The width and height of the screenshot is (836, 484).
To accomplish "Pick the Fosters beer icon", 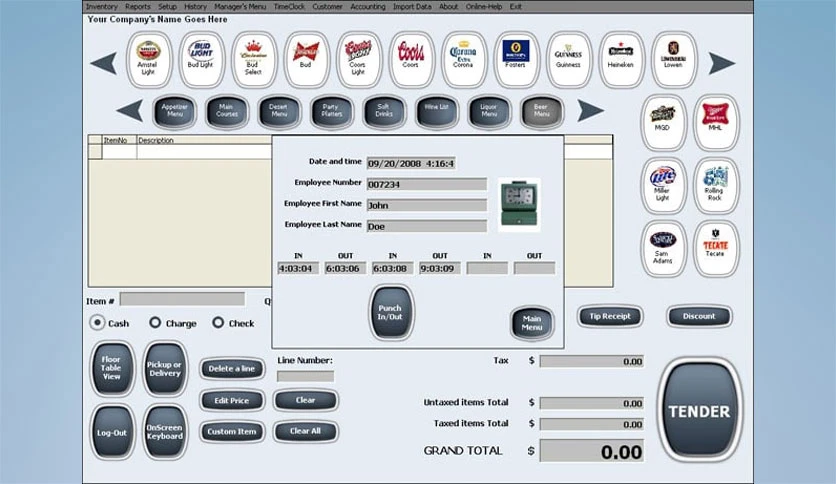I will tap(516, 59).
